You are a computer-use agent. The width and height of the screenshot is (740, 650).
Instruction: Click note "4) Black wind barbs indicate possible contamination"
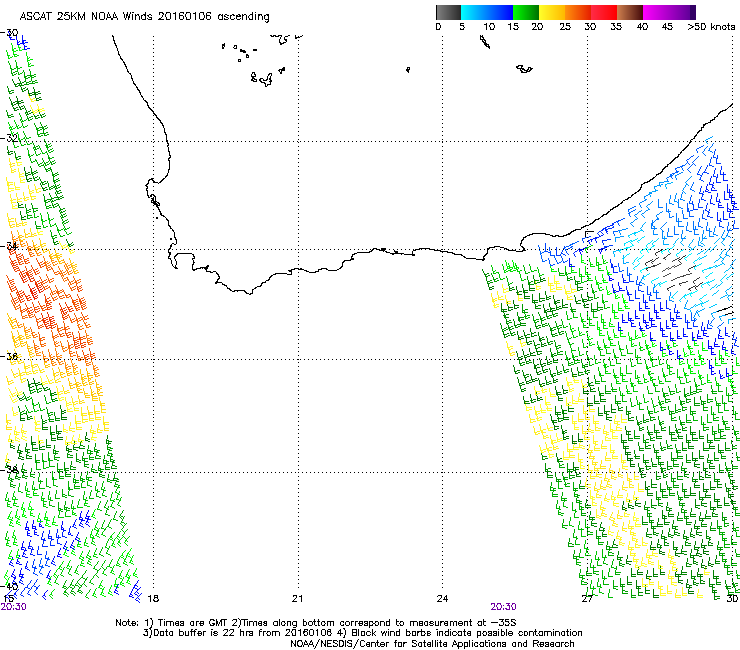(x=460, y=633)
